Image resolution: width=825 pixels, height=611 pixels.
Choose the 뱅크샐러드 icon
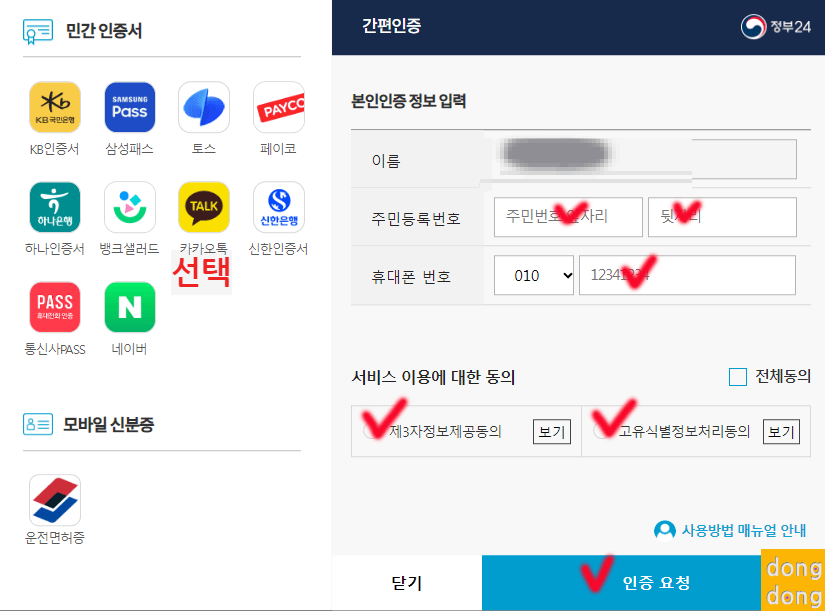click(x=129, y=207)
